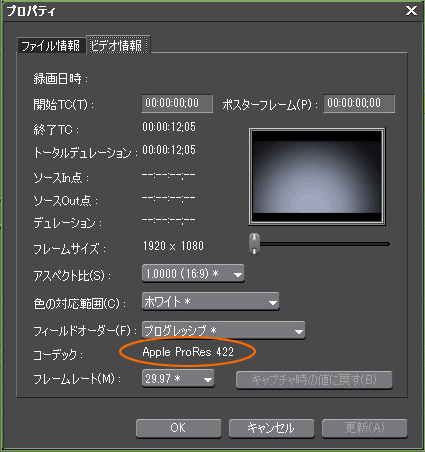Click the アスペクト比 dropdown arrow
The width and height of the screenshot is (425, 452).
point(238,275)
